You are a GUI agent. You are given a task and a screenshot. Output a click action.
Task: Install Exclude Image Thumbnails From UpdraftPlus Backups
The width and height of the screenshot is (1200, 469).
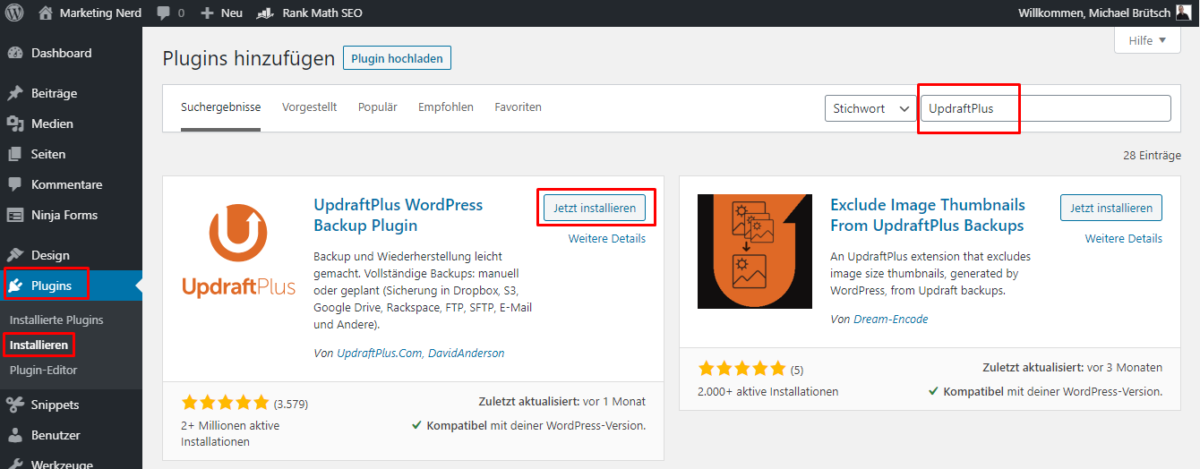1111,207
